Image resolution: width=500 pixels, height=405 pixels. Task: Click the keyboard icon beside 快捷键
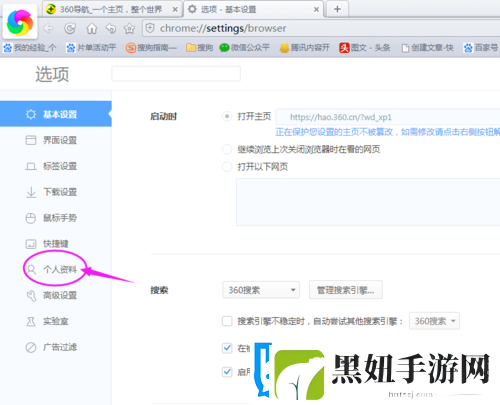(x=31, y=244)
